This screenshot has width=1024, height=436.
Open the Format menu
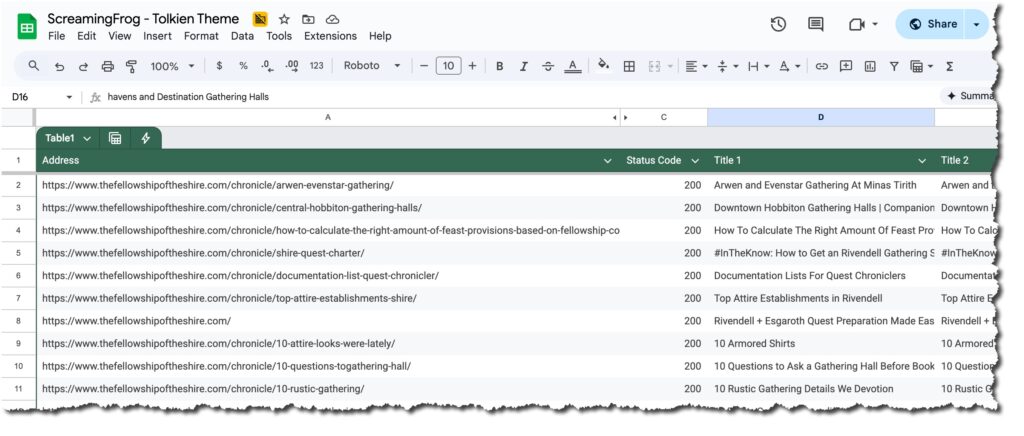point(201,36)
